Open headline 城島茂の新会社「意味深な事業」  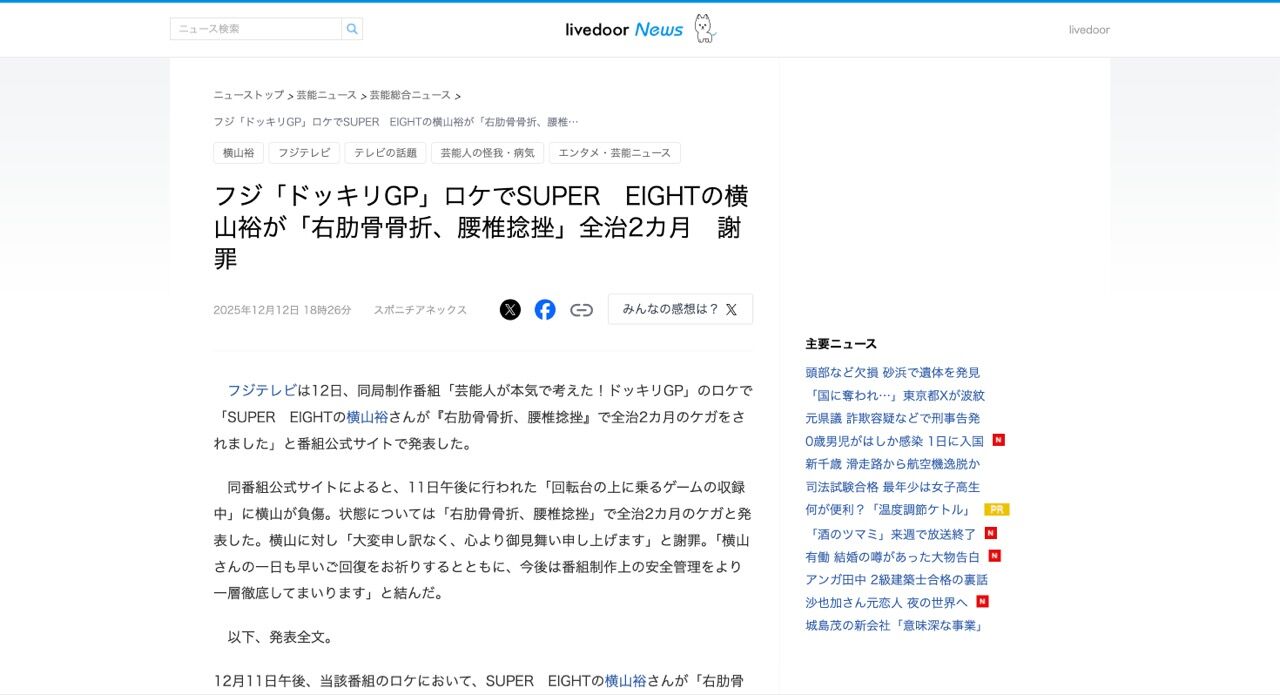click(x=895, y=626)
